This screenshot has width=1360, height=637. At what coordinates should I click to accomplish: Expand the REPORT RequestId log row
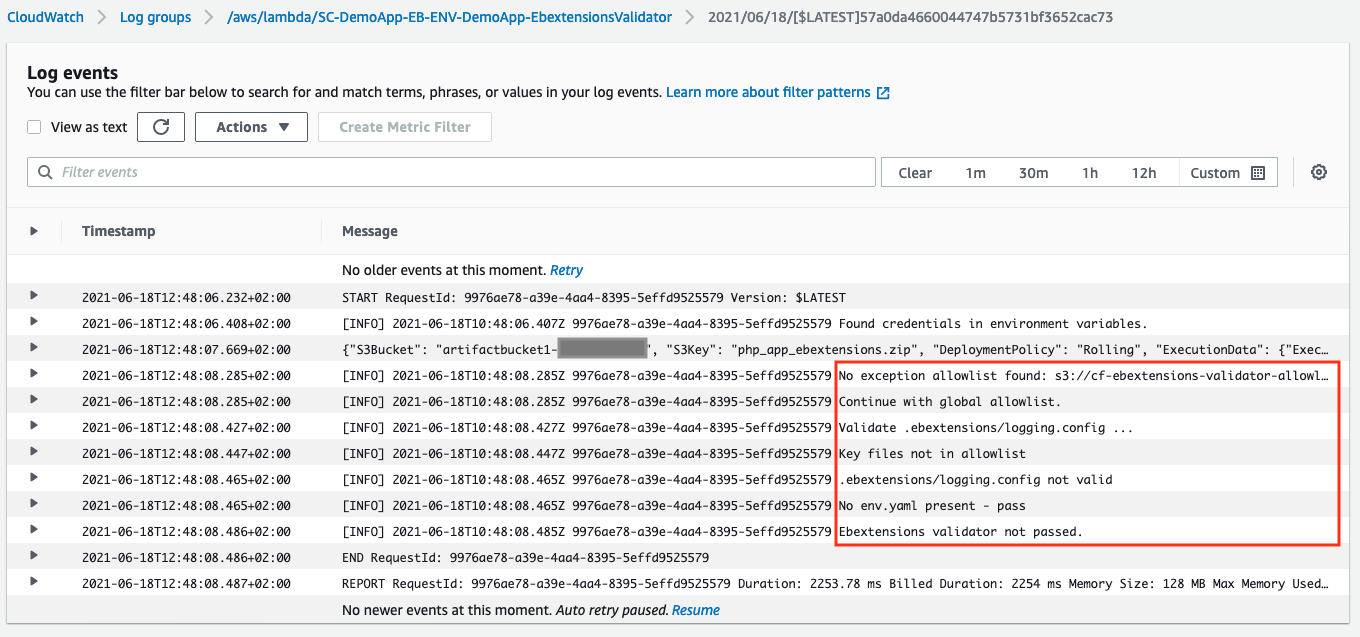(34, 582)
